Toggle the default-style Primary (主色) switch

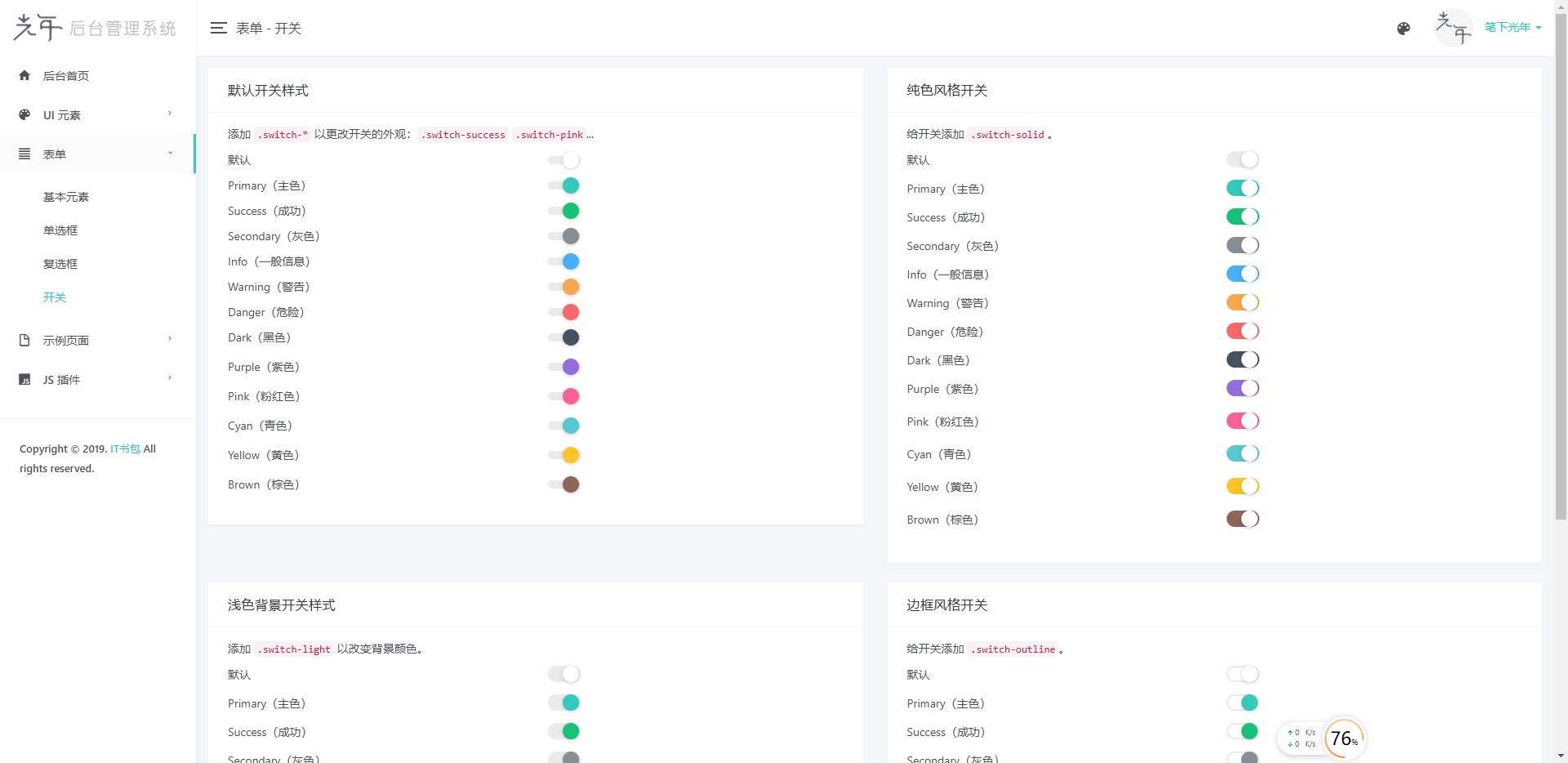coord(563,185)
